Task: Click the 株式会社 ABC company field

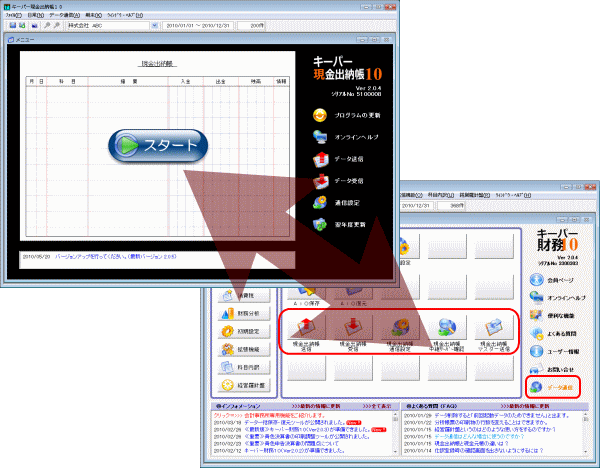Action: [x=108, y=26]
